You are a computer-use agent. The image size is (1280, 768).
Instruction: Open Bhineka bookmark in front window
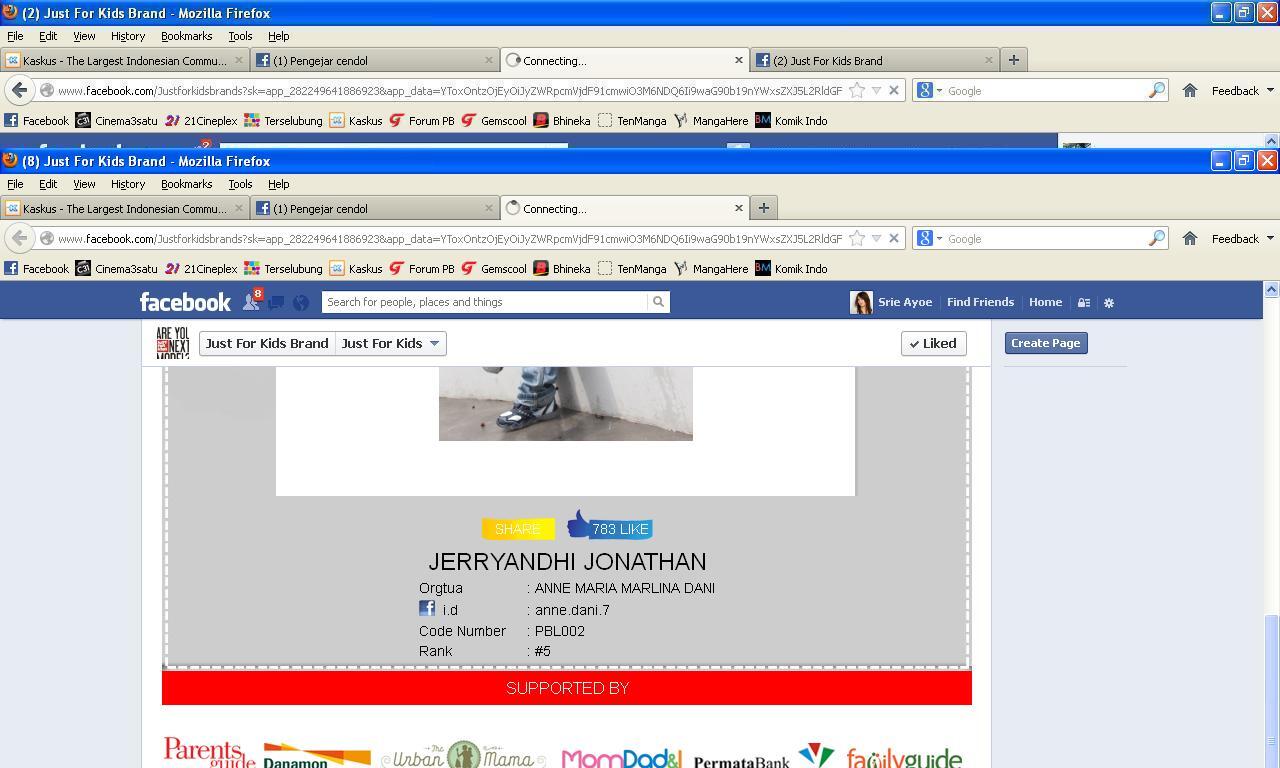tap(561, 269)
